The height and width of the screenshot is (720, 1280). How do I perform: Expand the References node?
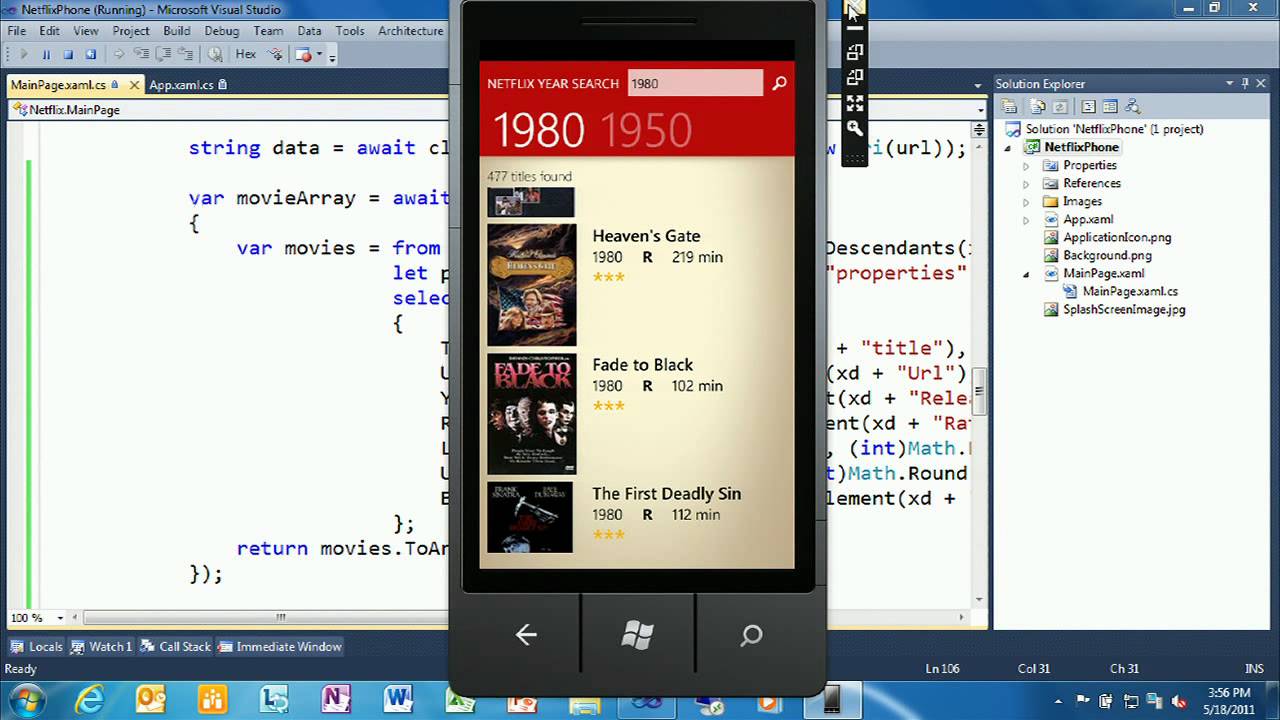[1025, 183]
